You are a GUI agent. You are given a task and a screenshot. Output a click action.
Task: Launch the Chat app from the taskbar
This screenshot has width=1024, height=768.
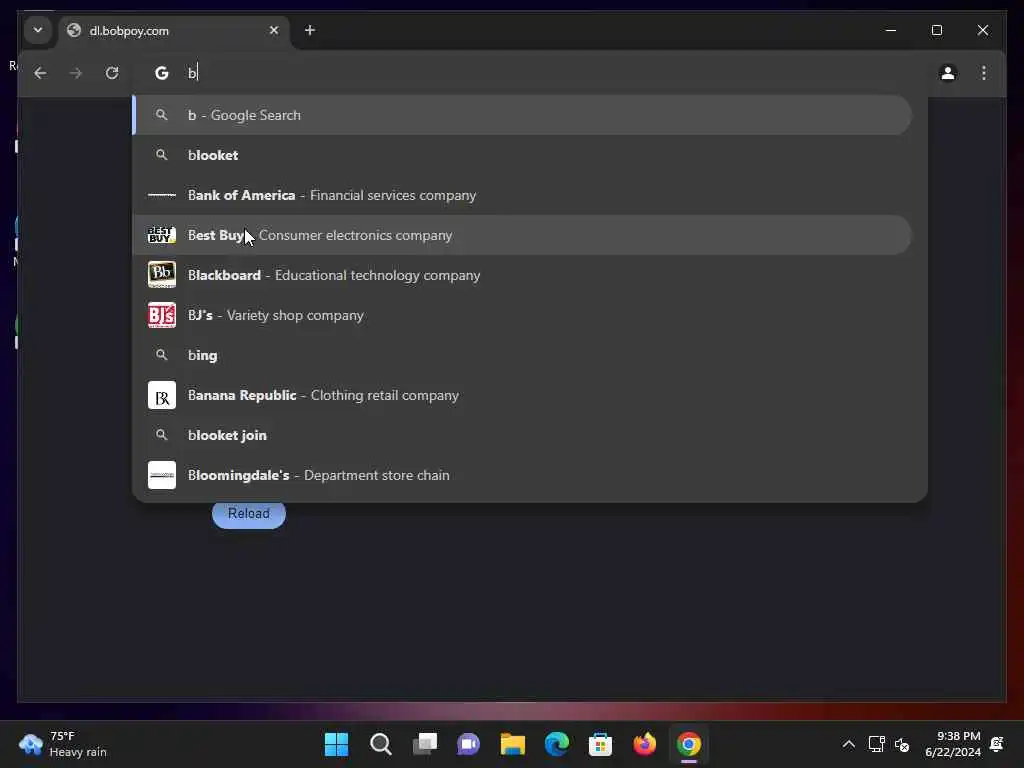468,744
